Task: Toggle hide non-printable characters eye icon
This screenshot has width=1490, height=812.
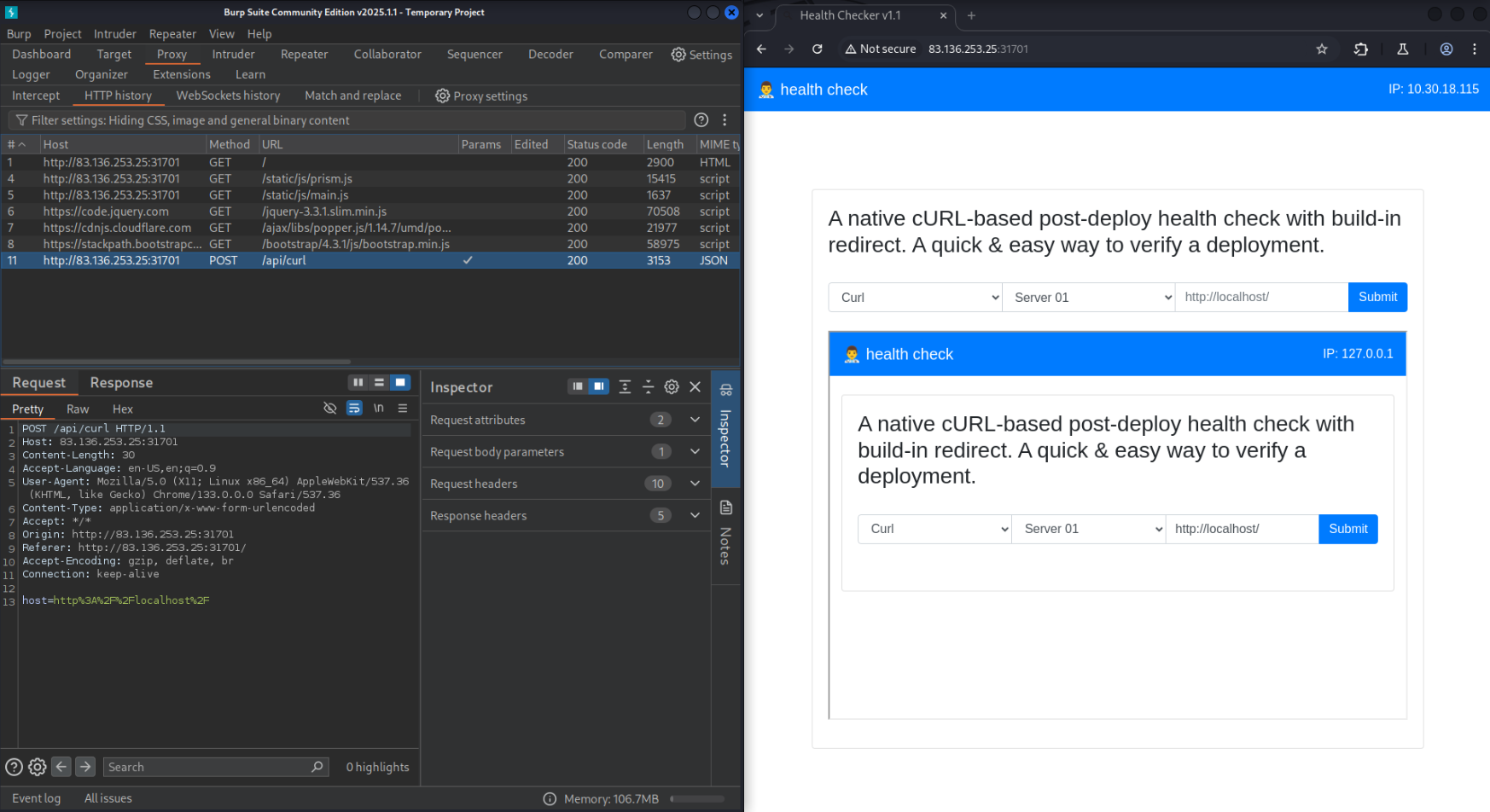Action: pos(330,409)
